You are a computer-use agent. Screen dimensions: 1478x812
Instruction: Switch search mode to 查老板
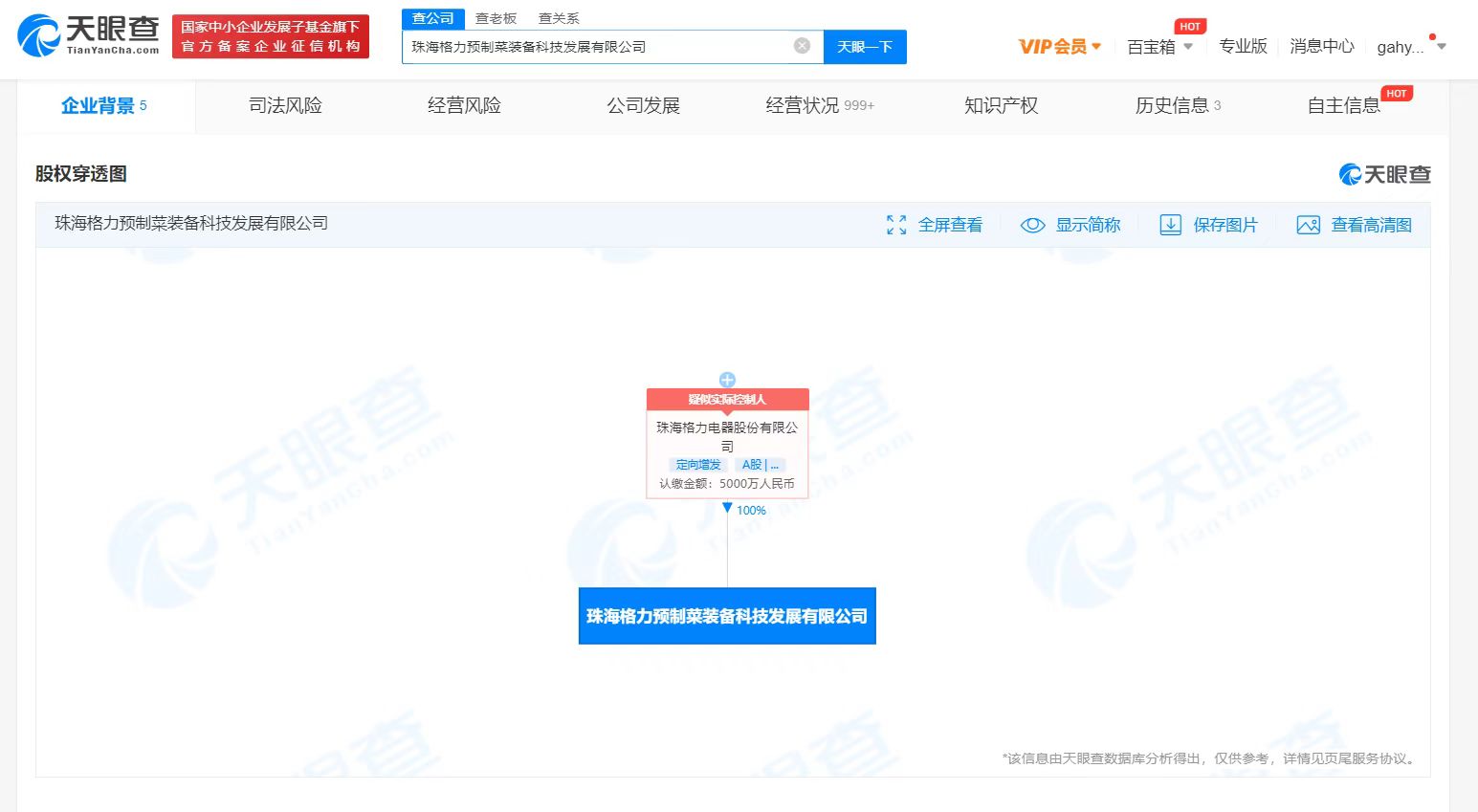(x=496, y=18)
